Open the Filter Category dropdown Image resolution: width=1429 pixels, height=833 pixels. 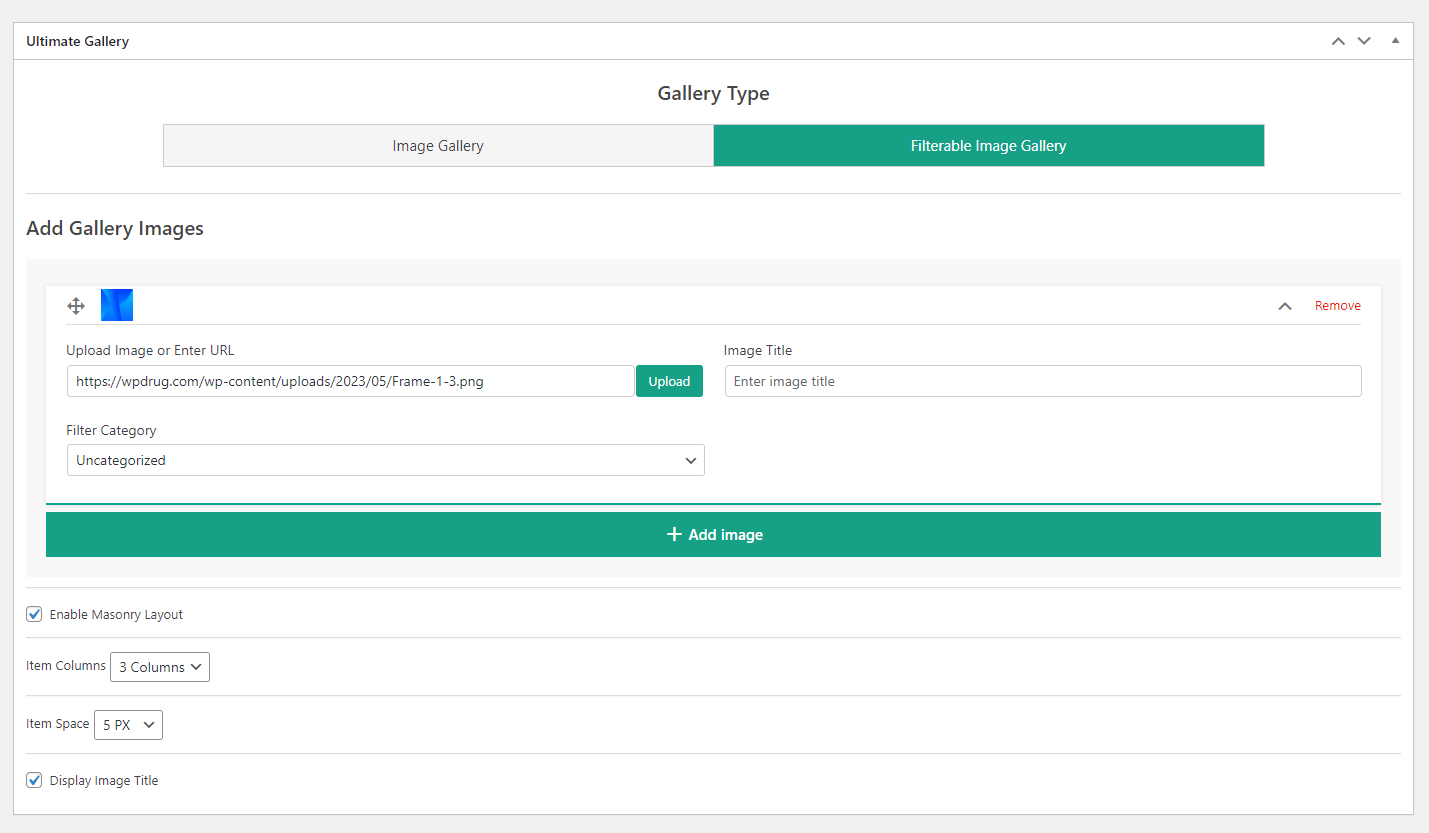click(x=386, y=460)
